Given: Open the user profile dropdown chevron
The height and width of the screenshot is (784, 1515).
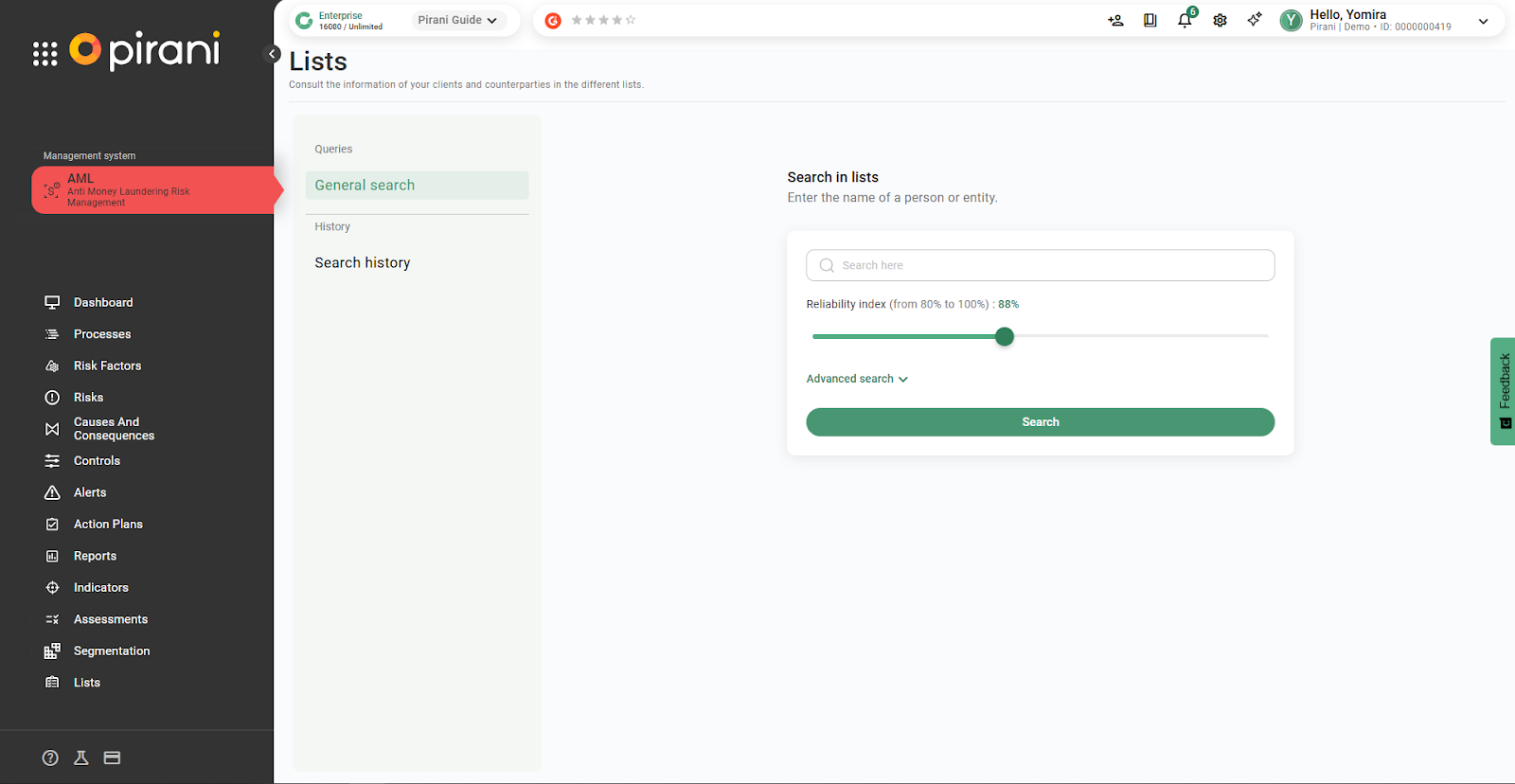Looking at the screenshot, I should 1483,21.
